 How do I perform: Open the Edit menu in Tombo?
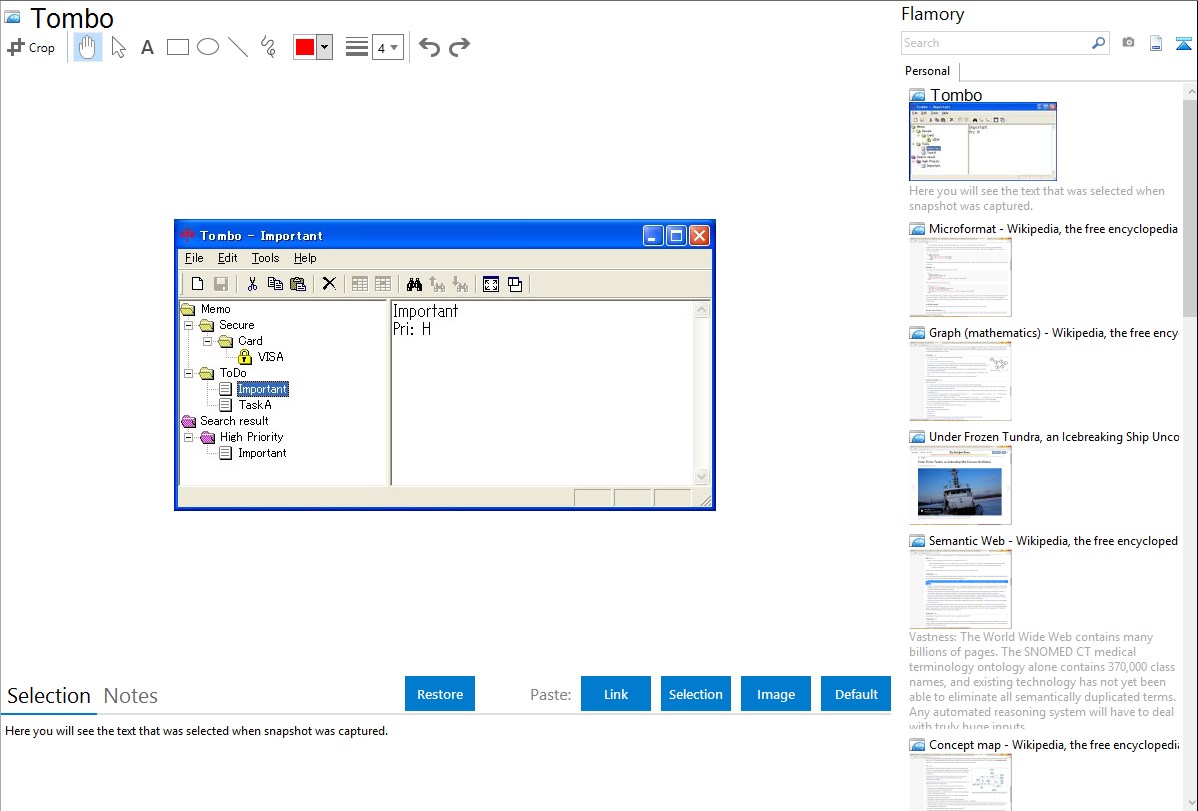pos(228,258)
